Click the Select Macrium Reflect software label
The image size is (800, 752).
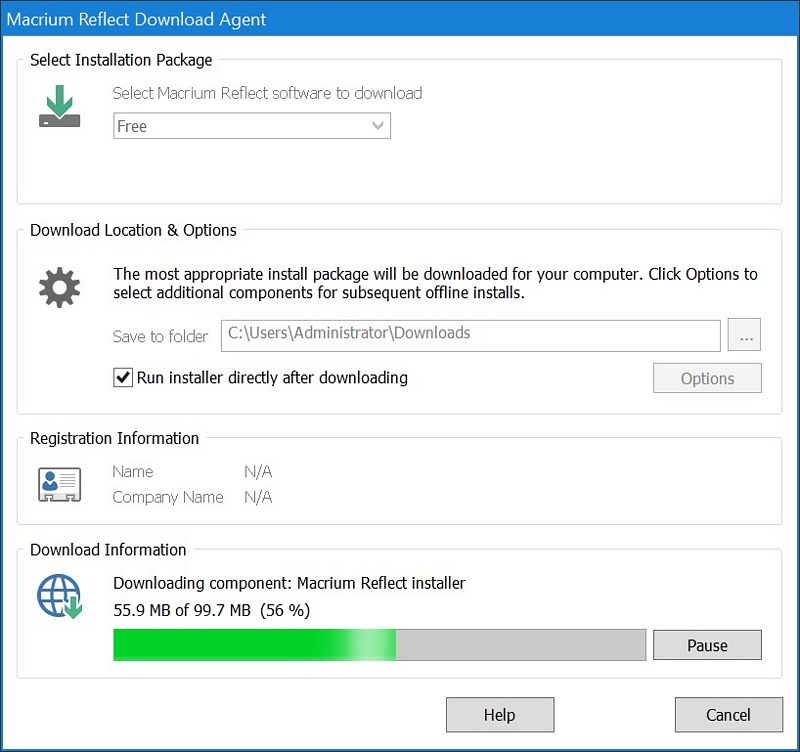pos(267,93)
